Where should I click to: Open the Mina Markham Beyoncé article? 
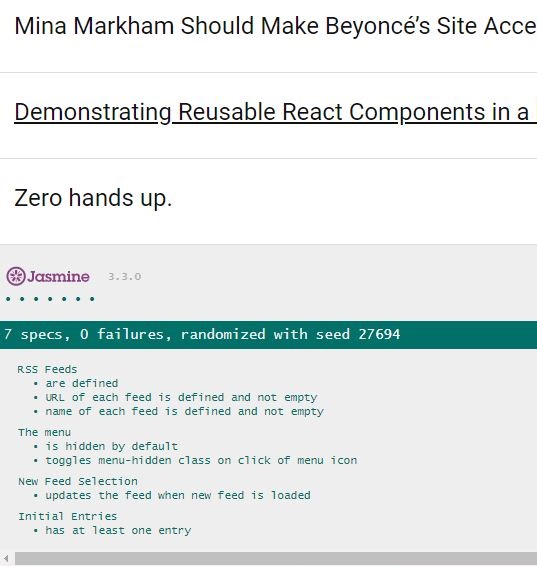[x=275, y=26]
